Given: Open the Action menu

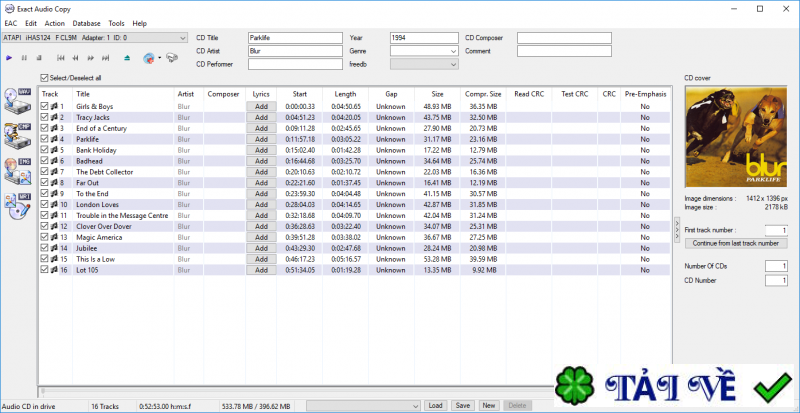Looking at the screenshot, I should [x=55, y=23].
